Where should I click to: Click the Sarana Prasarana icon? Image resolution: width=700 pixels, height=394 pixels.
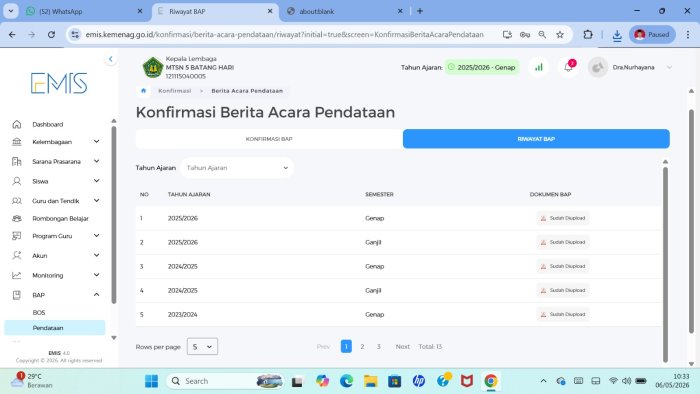[17, 162]
